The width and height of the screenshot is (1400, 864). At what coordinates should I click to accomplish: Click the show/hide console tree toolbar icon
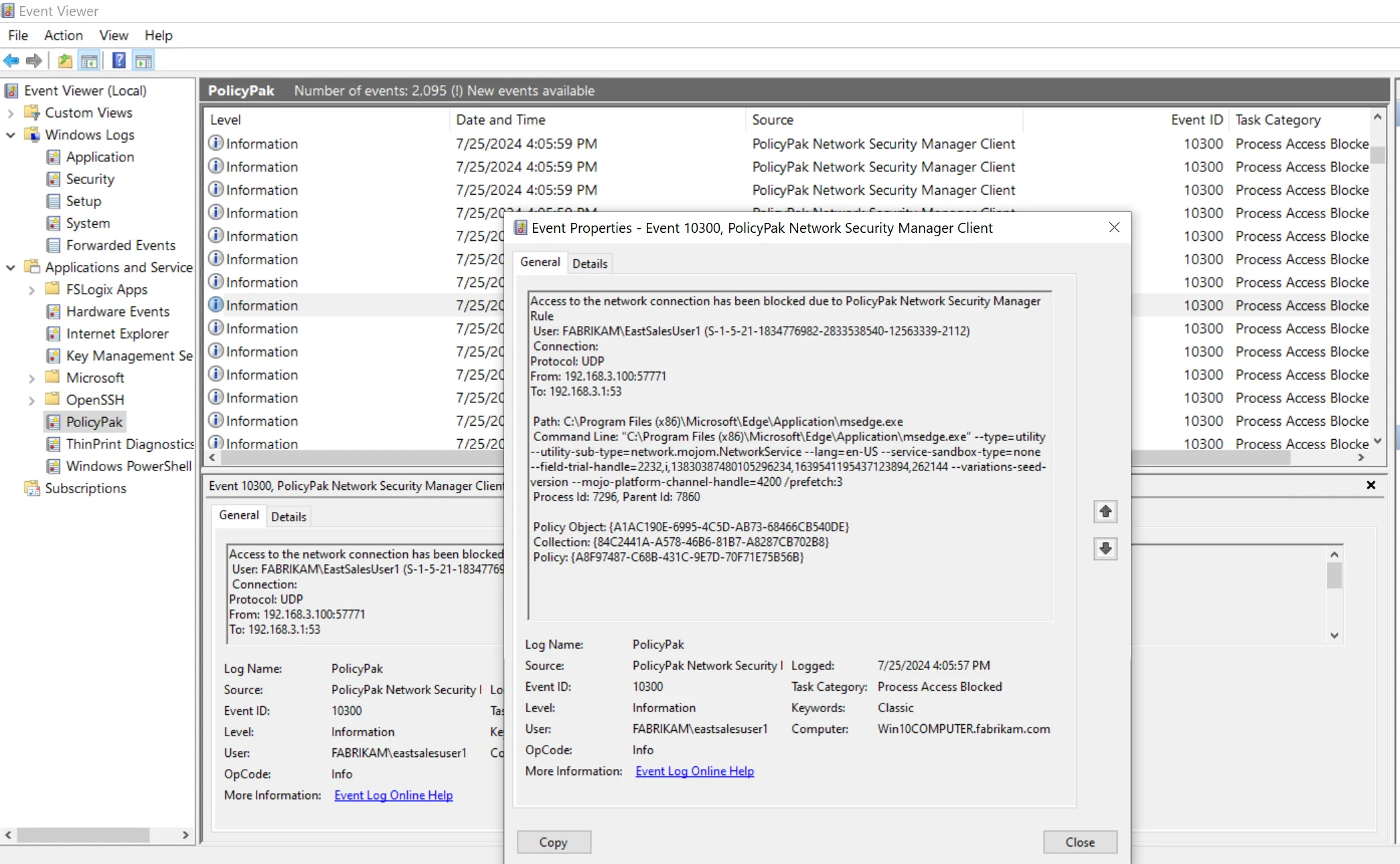89,61
